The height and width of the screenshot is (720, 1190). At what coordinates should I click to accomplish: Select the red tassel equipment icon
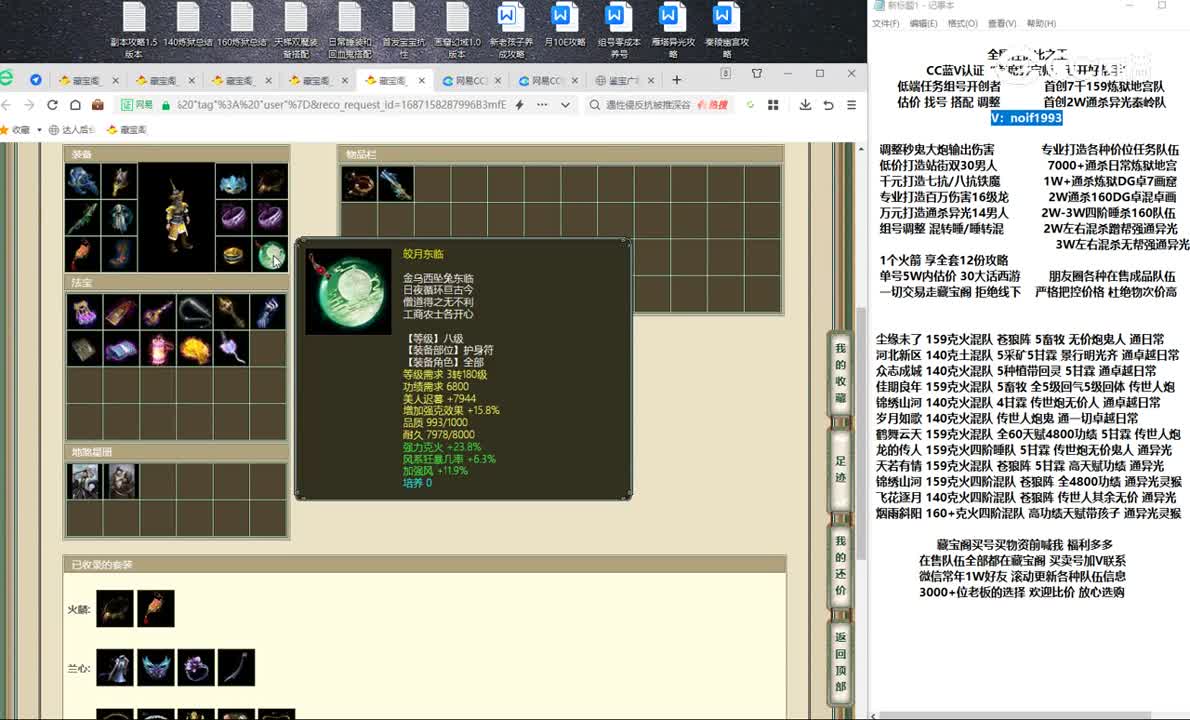(83, 255)
